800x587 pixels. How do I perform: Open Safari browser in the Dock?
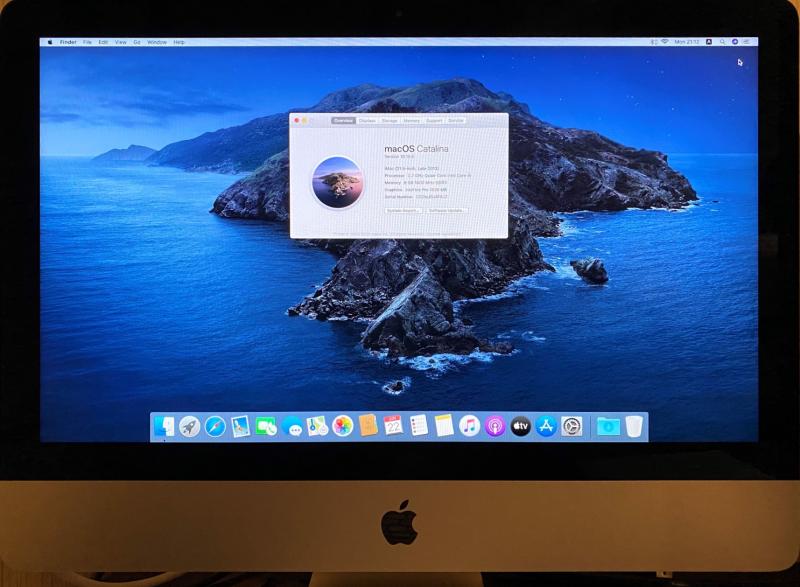(x=215, y=426)
